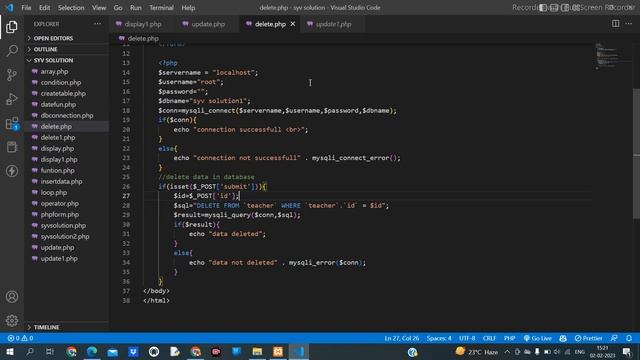Open XAMPP icon on taskbar

(278, 351)
